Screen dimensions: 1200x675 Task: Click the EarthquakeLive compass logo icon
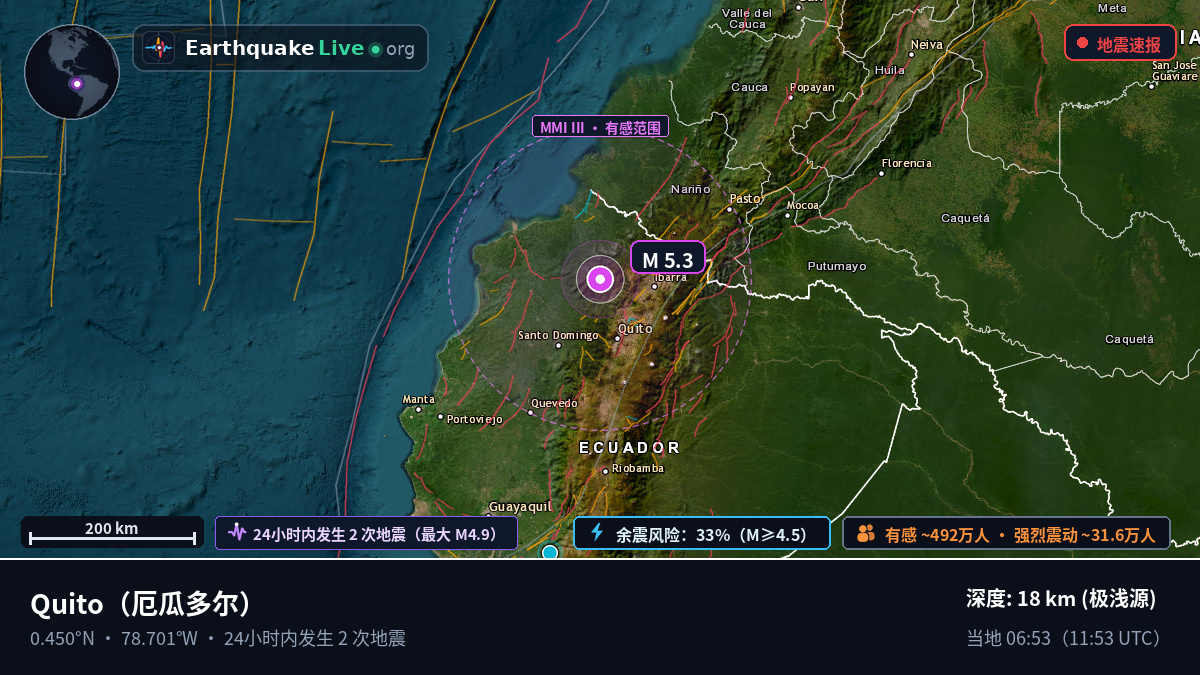click(x=158, y=48)
